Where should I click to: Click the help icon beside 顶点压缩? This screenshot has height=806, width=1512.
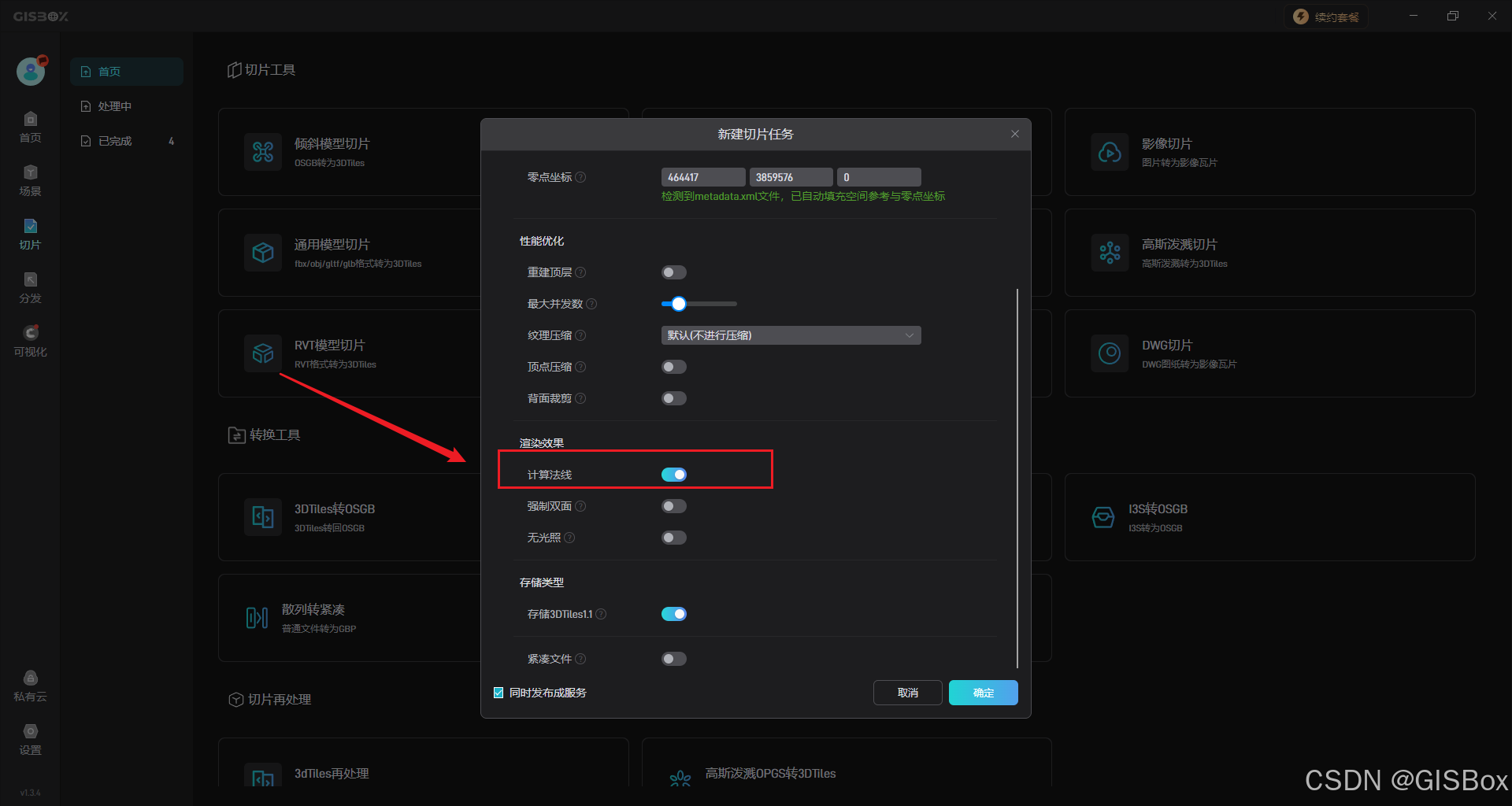pyautogui.click(x=580, y=367)
